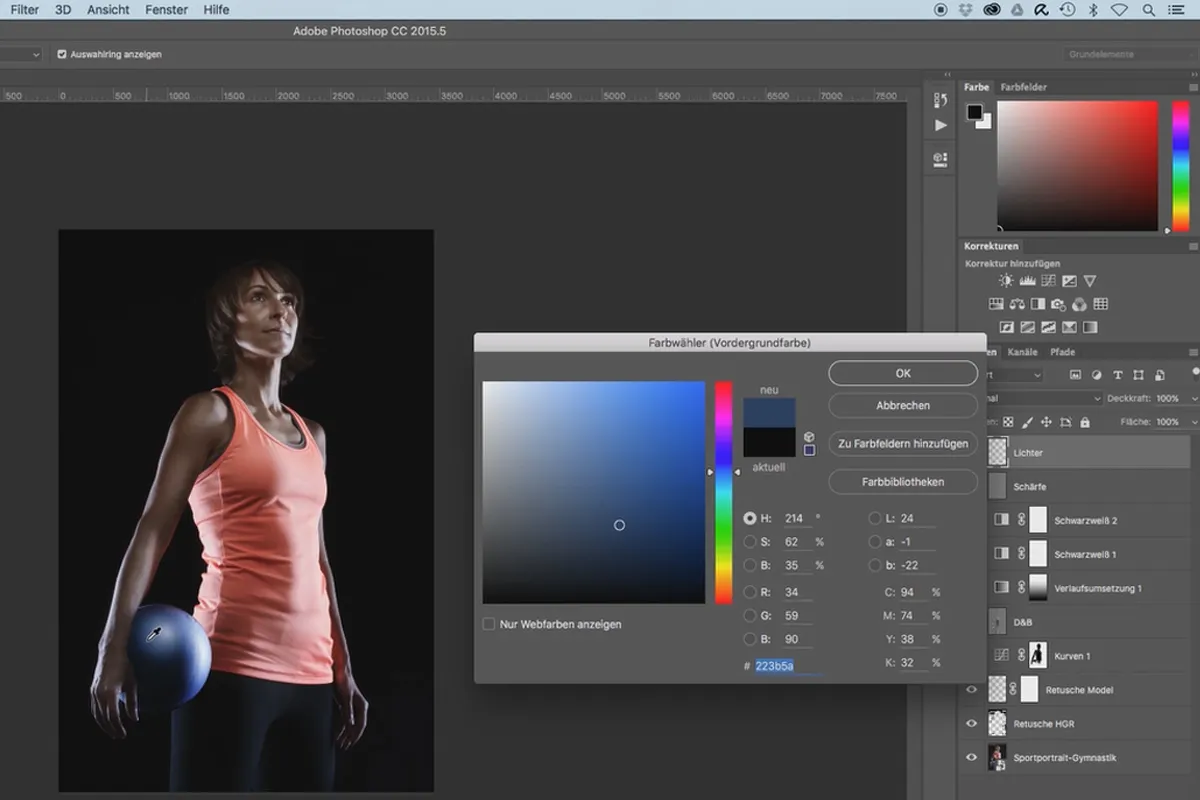Image resolution: width=1200 pixels, height=800 pixels.
Task: Hide the Retusche Model layer
Action: tap(971, 690)
